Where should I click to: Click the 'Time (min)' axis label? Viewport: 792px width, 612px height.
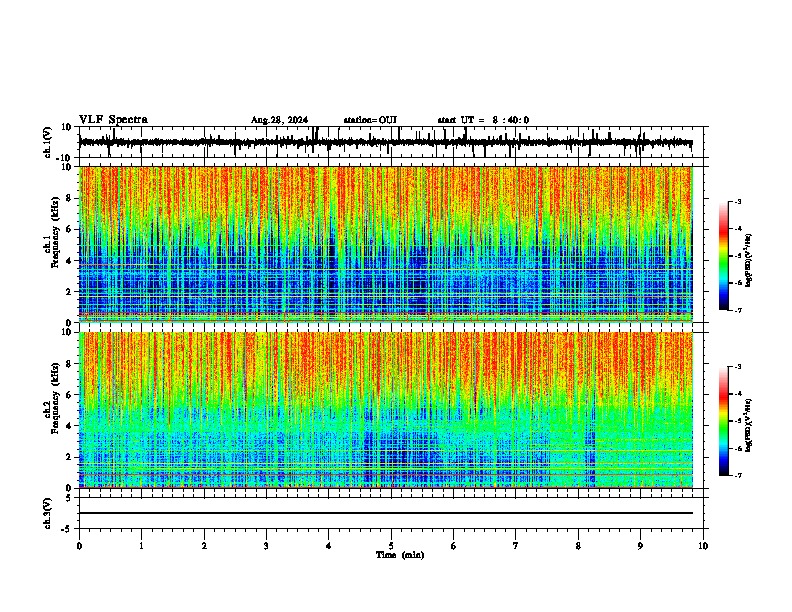pyautogui.click(x=400, y=555)
